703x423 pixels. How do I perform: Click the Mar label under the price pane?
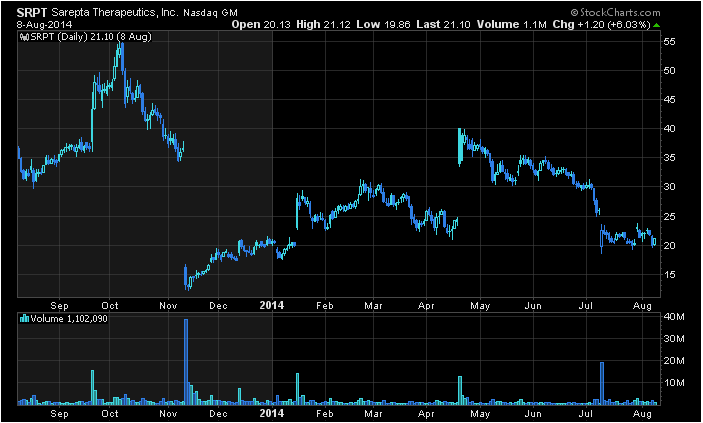tap(373, 306)
